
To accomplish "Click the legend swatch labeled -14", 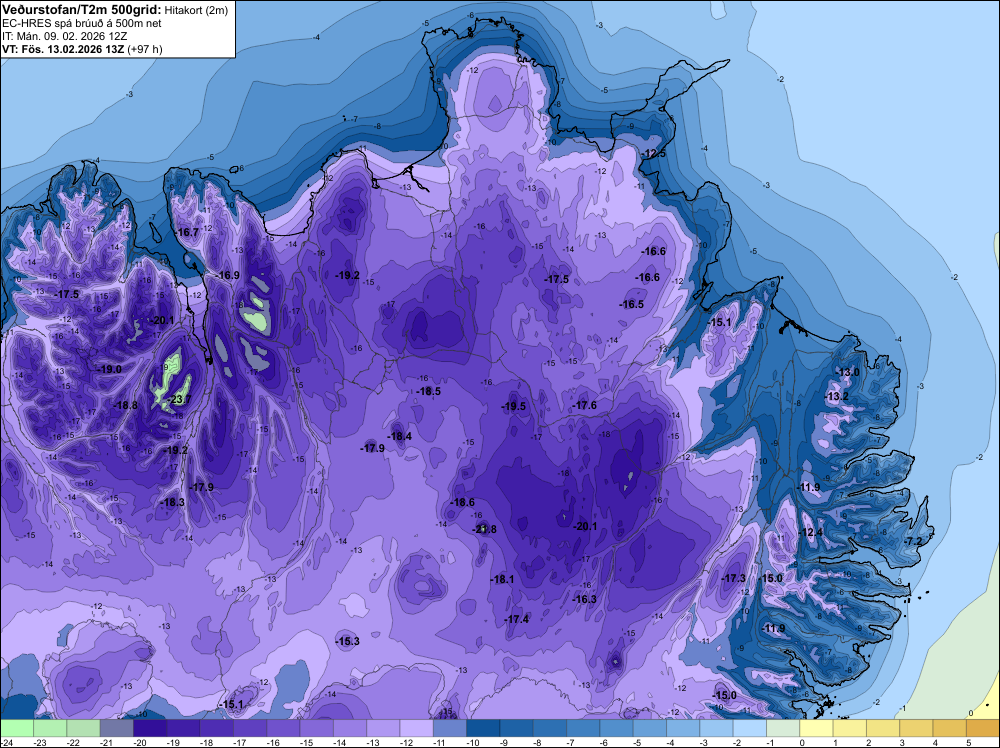I will tap(350, 728).
